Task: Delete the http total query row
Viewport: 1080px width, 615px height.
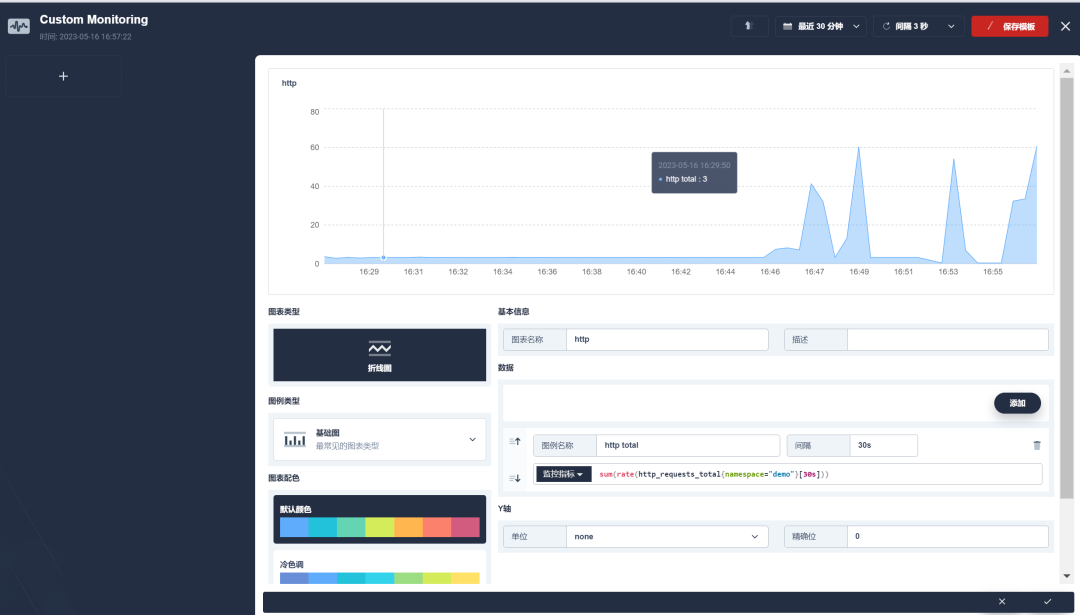Action: 1037,446
